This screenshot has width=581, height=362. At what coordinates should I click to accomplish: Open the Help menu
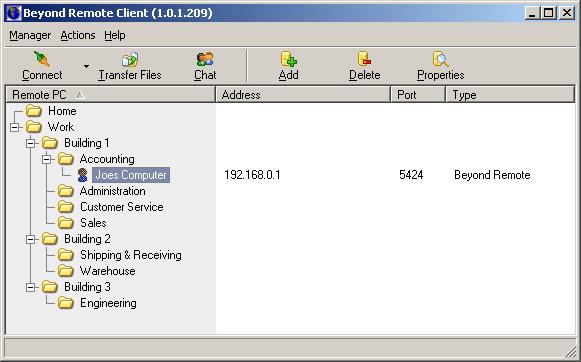point(114,35)
